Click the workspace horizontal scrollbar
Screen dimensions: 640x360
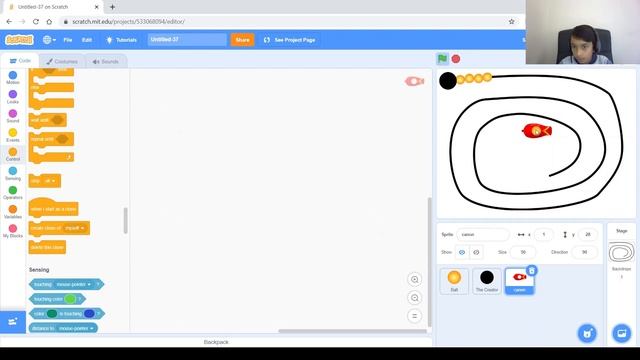pyautogui.click(x=352, y=331)
